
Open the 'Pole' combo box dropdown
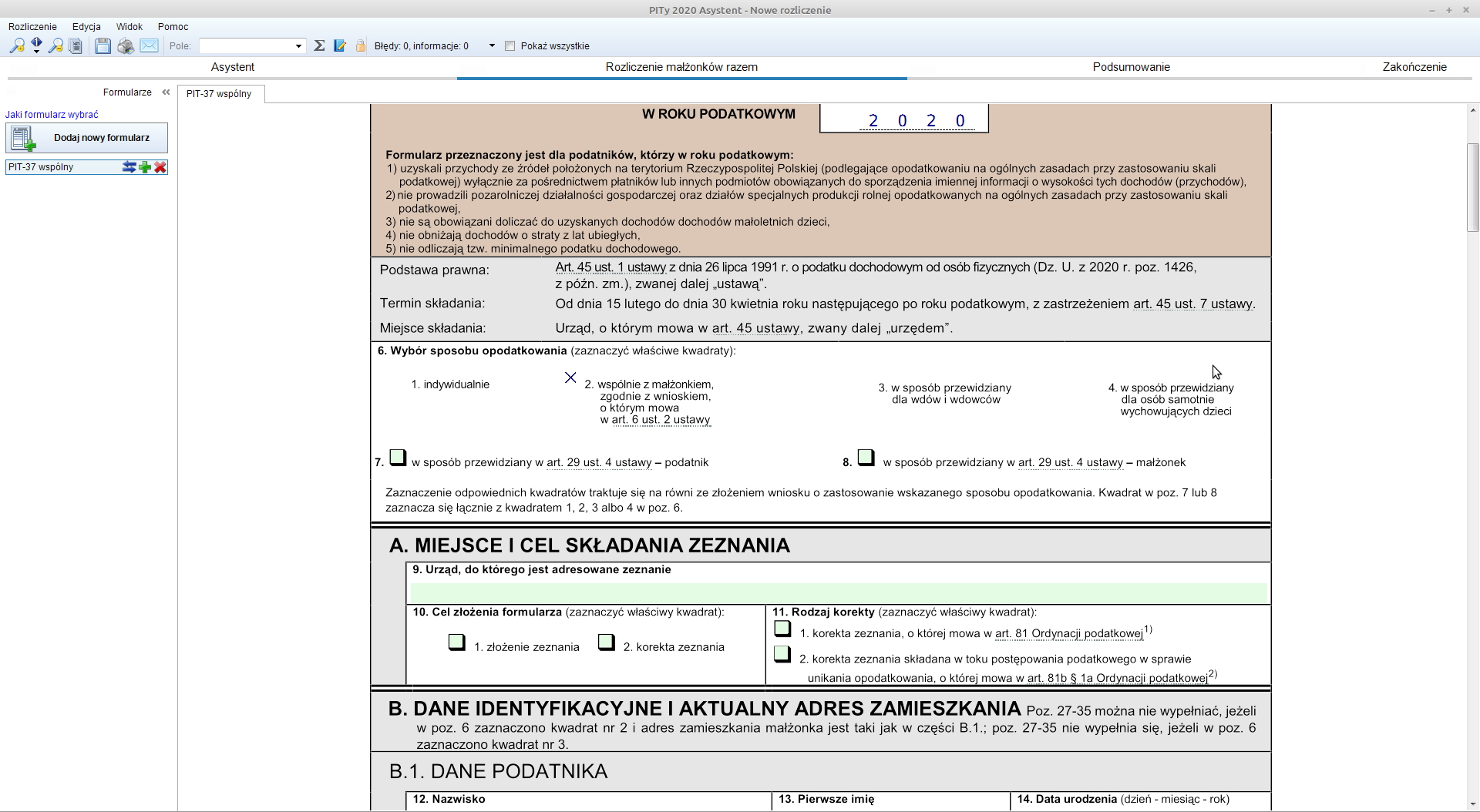tap(298, 46)
